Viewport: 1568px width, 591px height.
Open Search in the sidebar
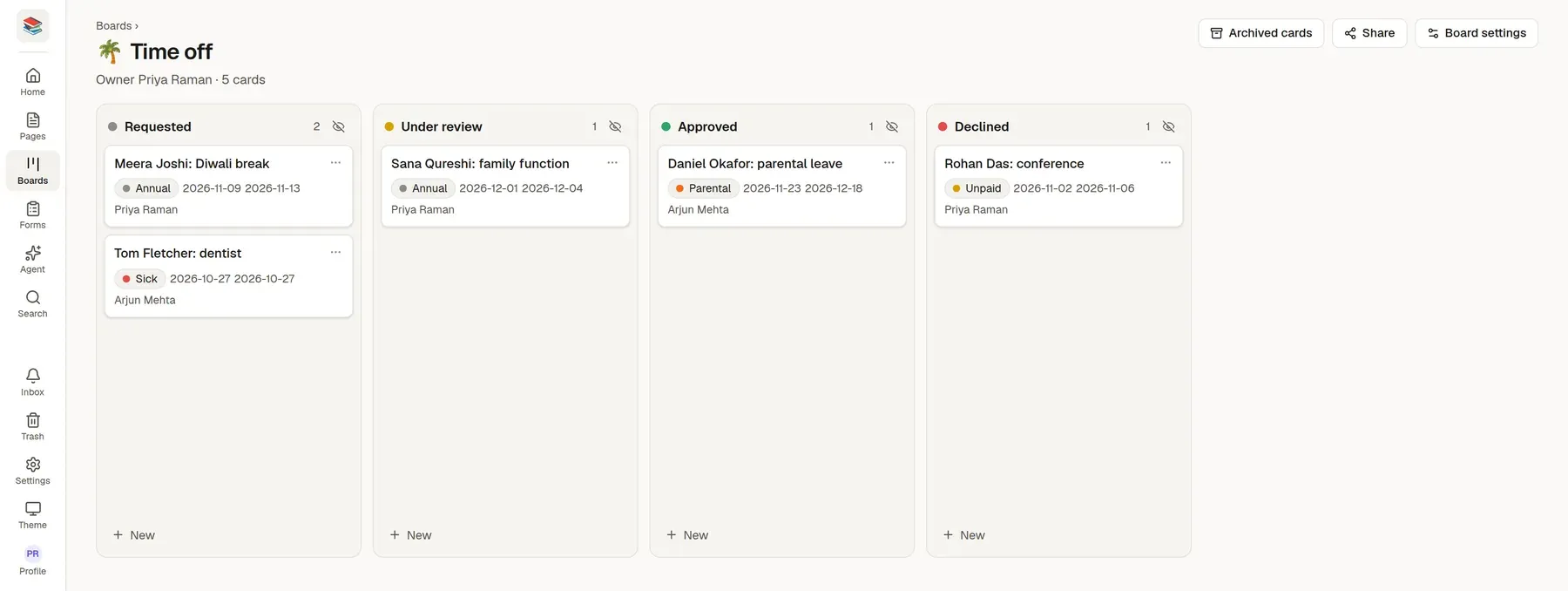tap(32, 304)
